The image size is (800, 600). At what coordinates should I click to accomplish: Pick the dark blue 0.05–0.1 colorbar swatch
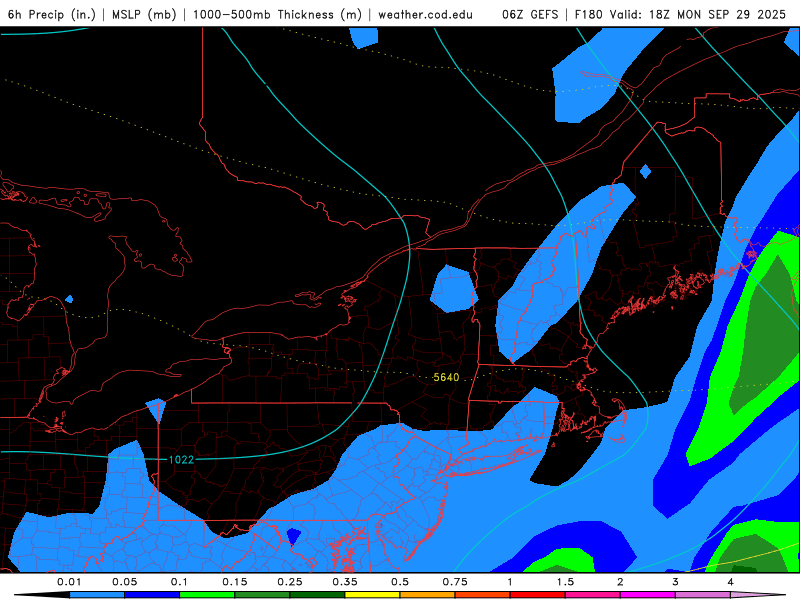tap(152, 595)
